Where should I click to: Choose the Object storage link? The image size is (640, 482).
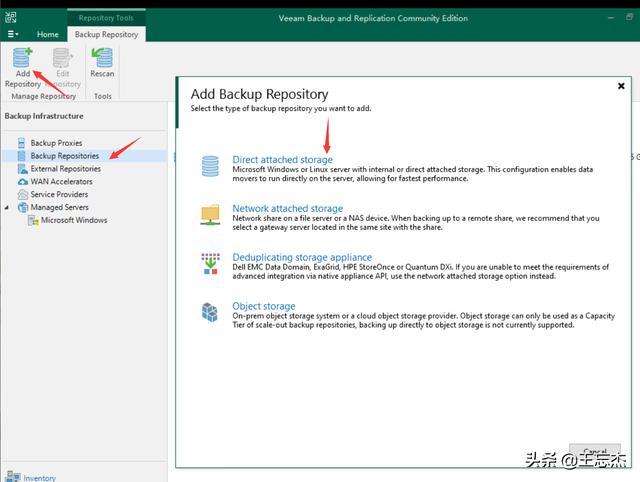264,306
